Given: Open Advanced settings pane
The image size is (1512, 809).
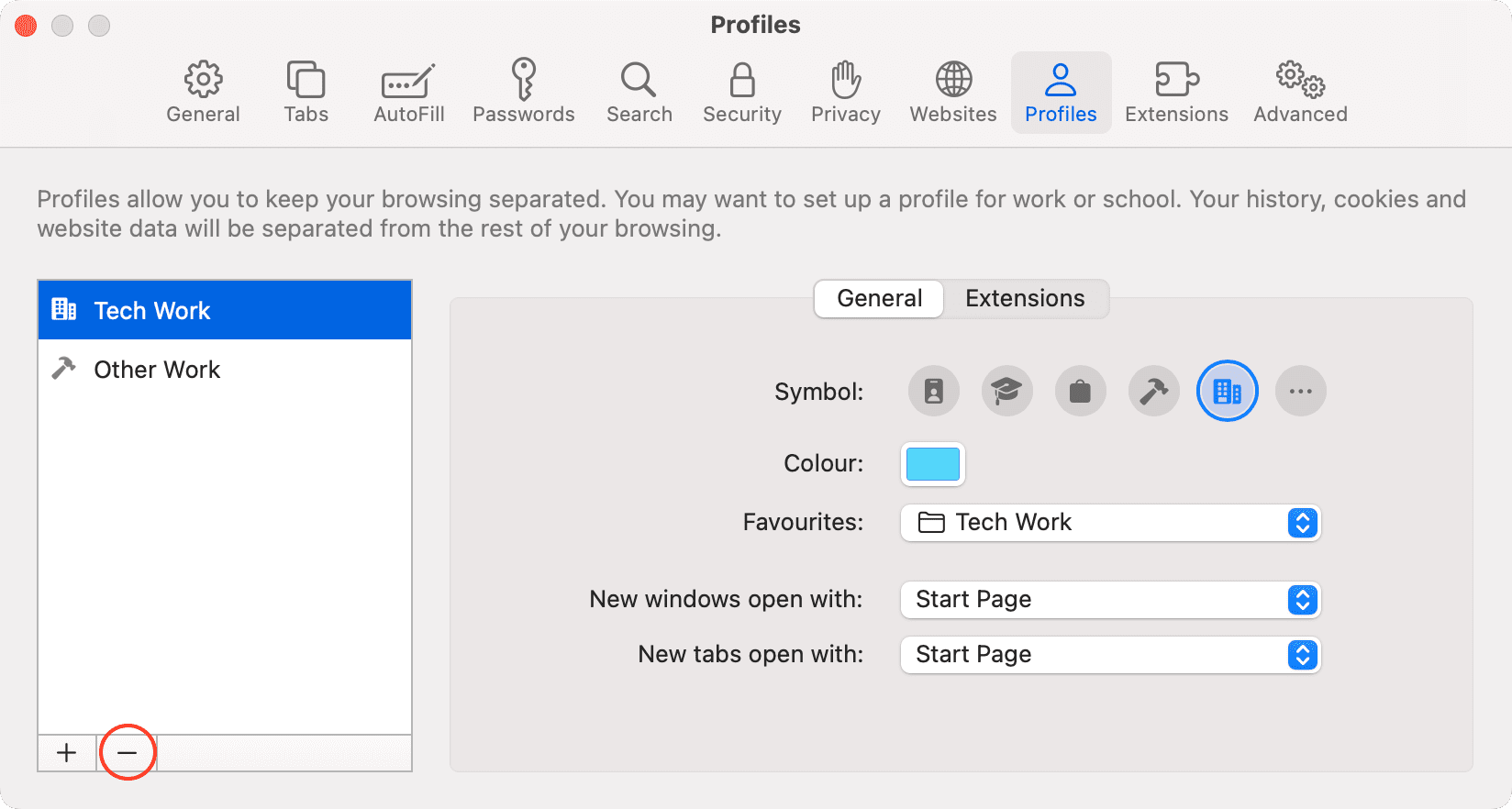Looking at the screenshot, I should pos(1300,93).
